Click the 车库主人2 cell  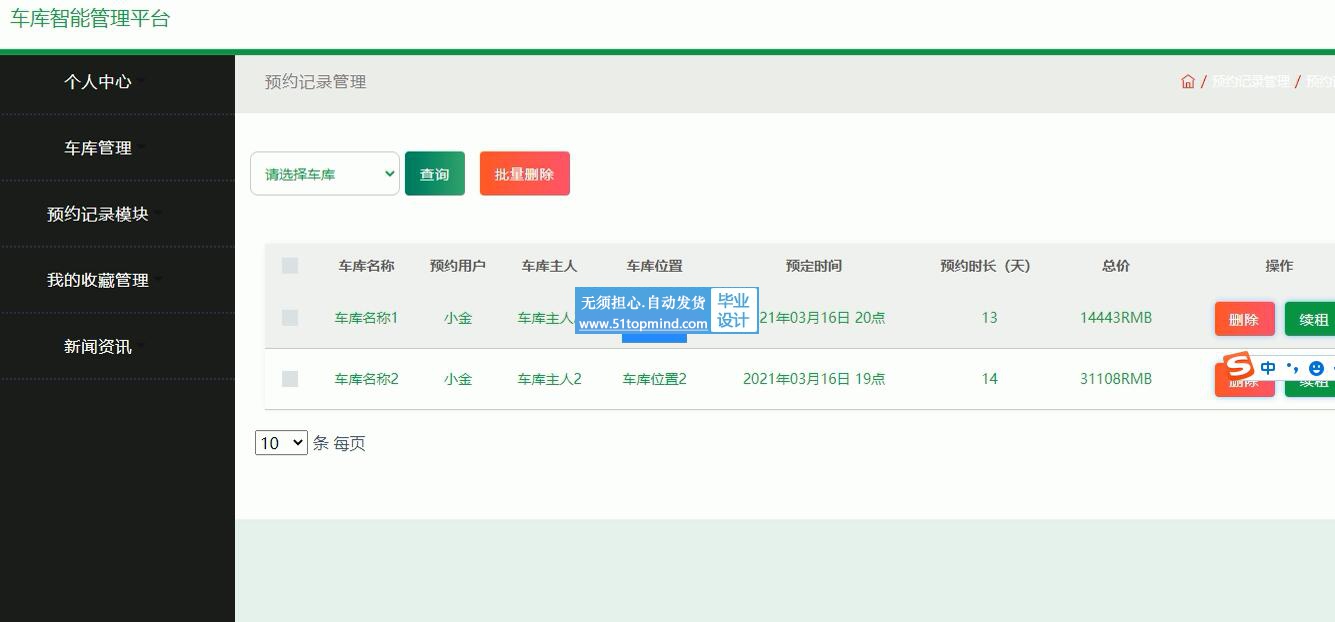click(x=550, y=379)
